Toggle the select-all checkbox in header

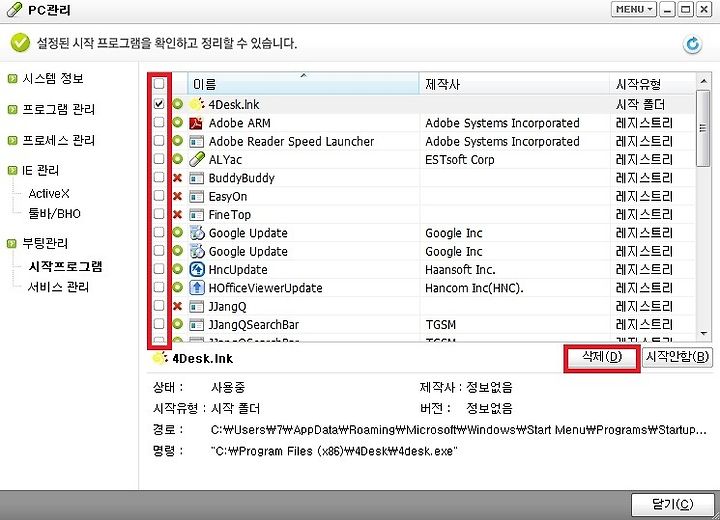pos(159,84)
